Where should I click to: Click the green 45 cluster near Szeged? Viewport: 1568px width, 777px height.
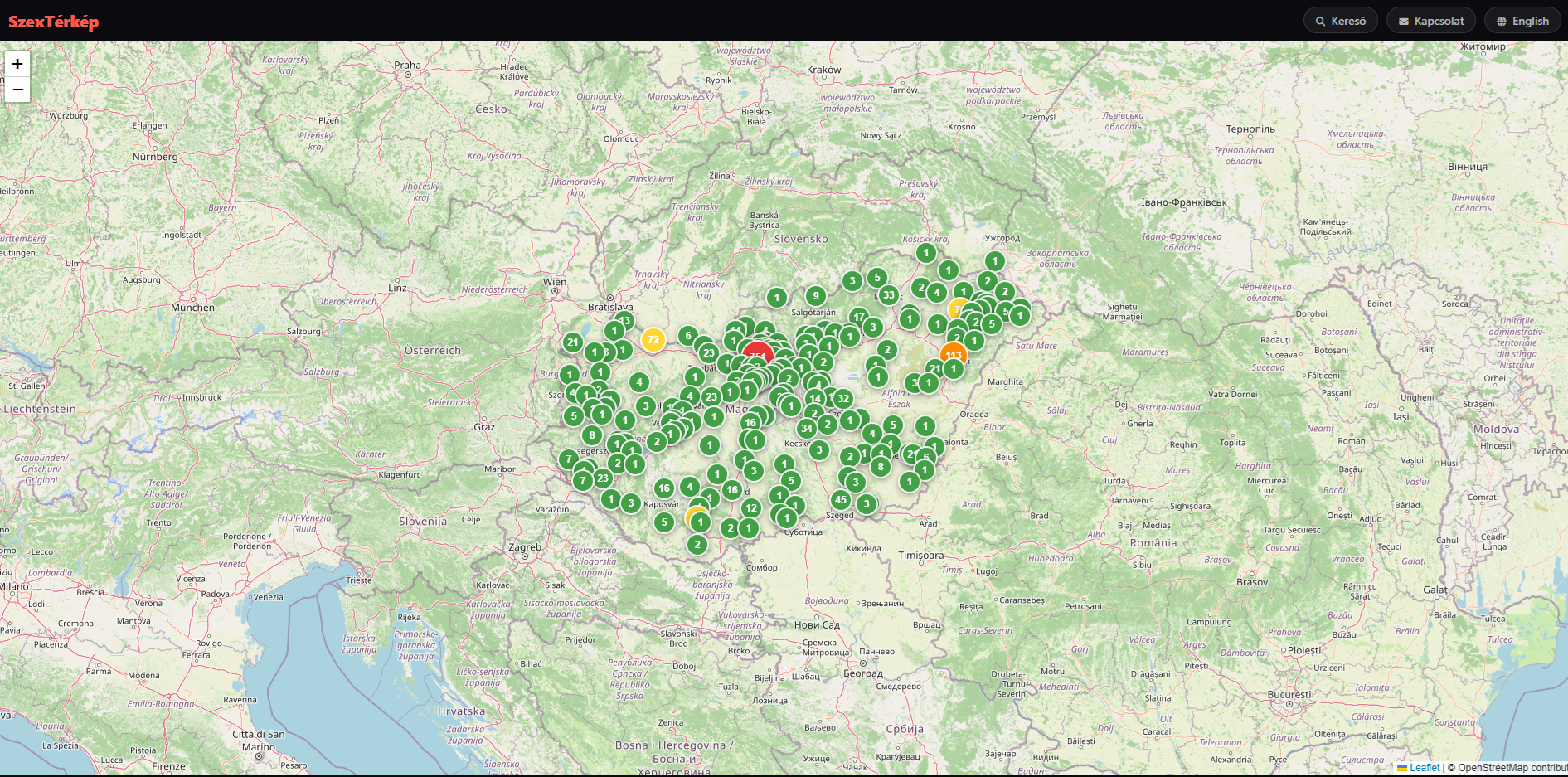tap(841, 500)
